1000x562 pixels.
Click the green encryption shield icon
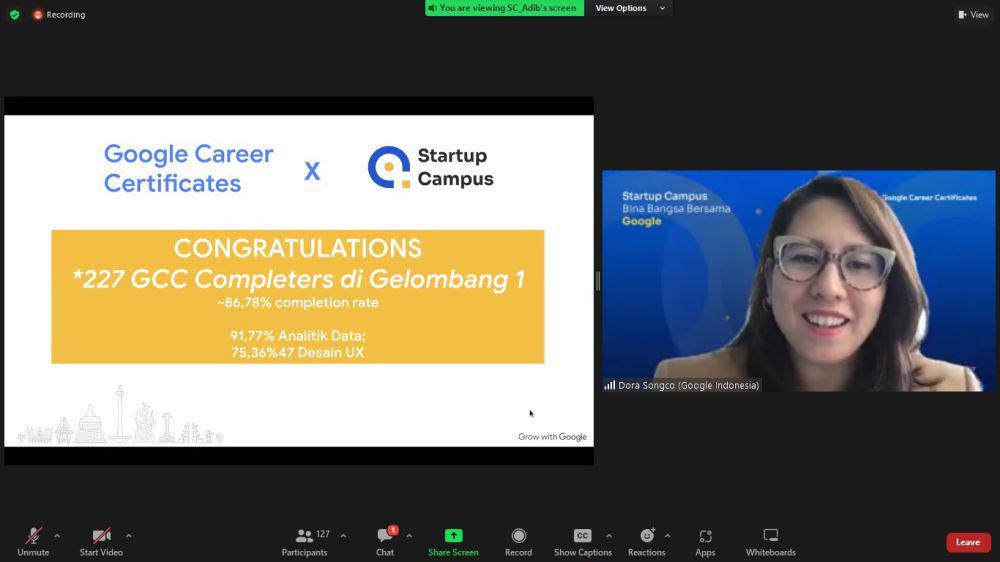click(15, 15)
